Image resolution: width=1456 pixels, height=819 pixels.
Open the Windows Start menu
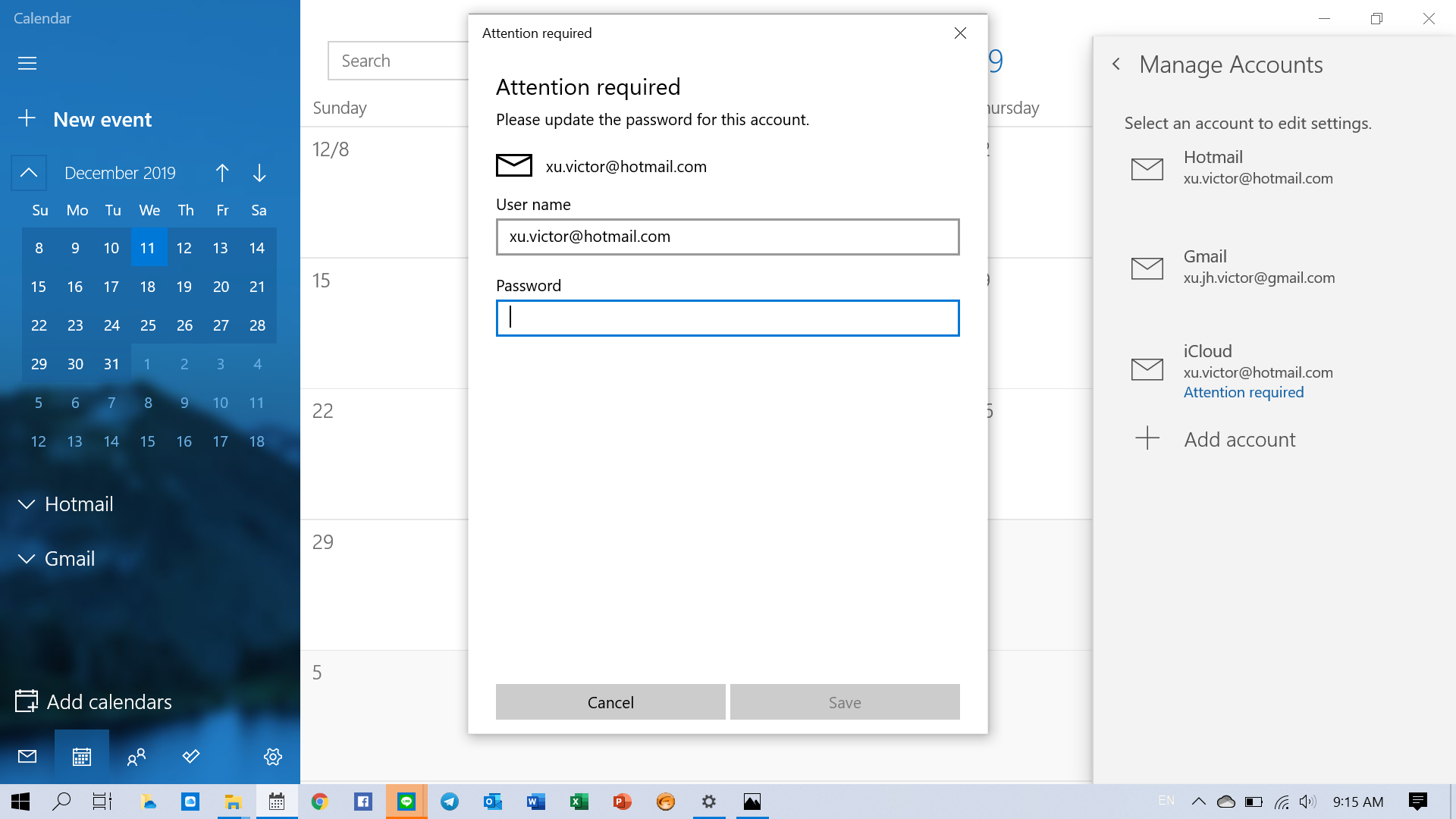[x=20, y=802]
